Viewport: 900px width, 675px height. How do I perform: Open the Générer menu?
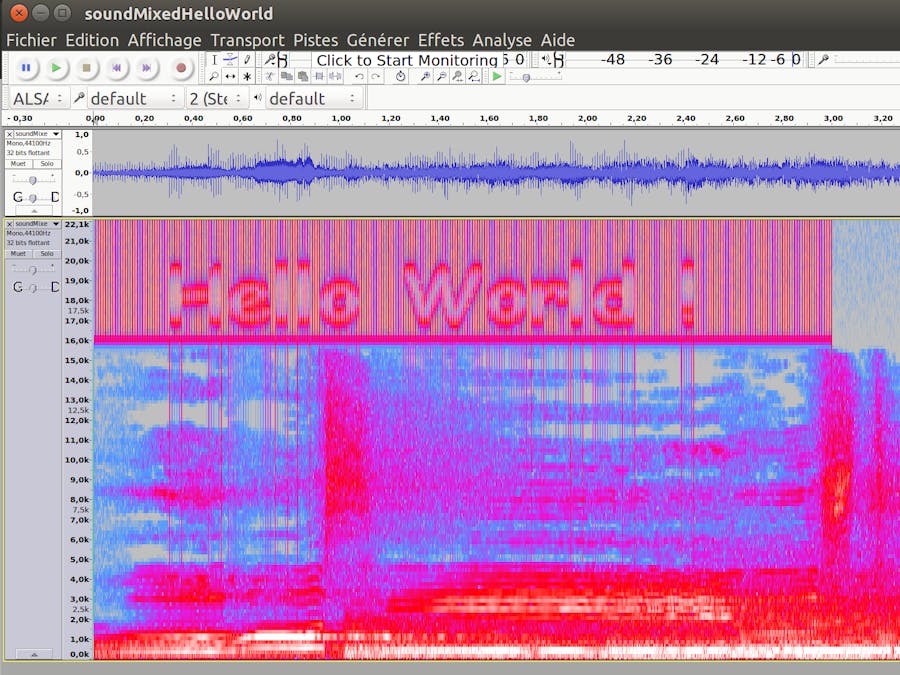(x=378, y=40)
